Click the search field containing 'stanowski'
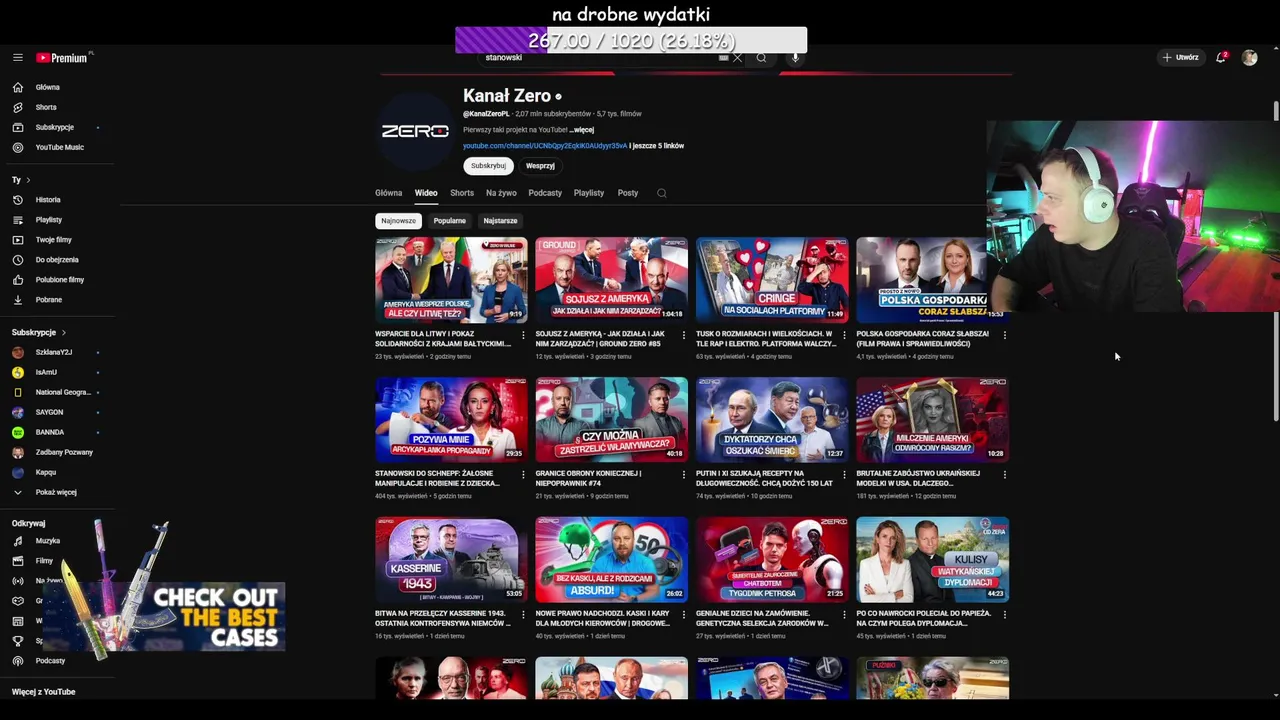1280x720 pixels. tap(600, 58)
